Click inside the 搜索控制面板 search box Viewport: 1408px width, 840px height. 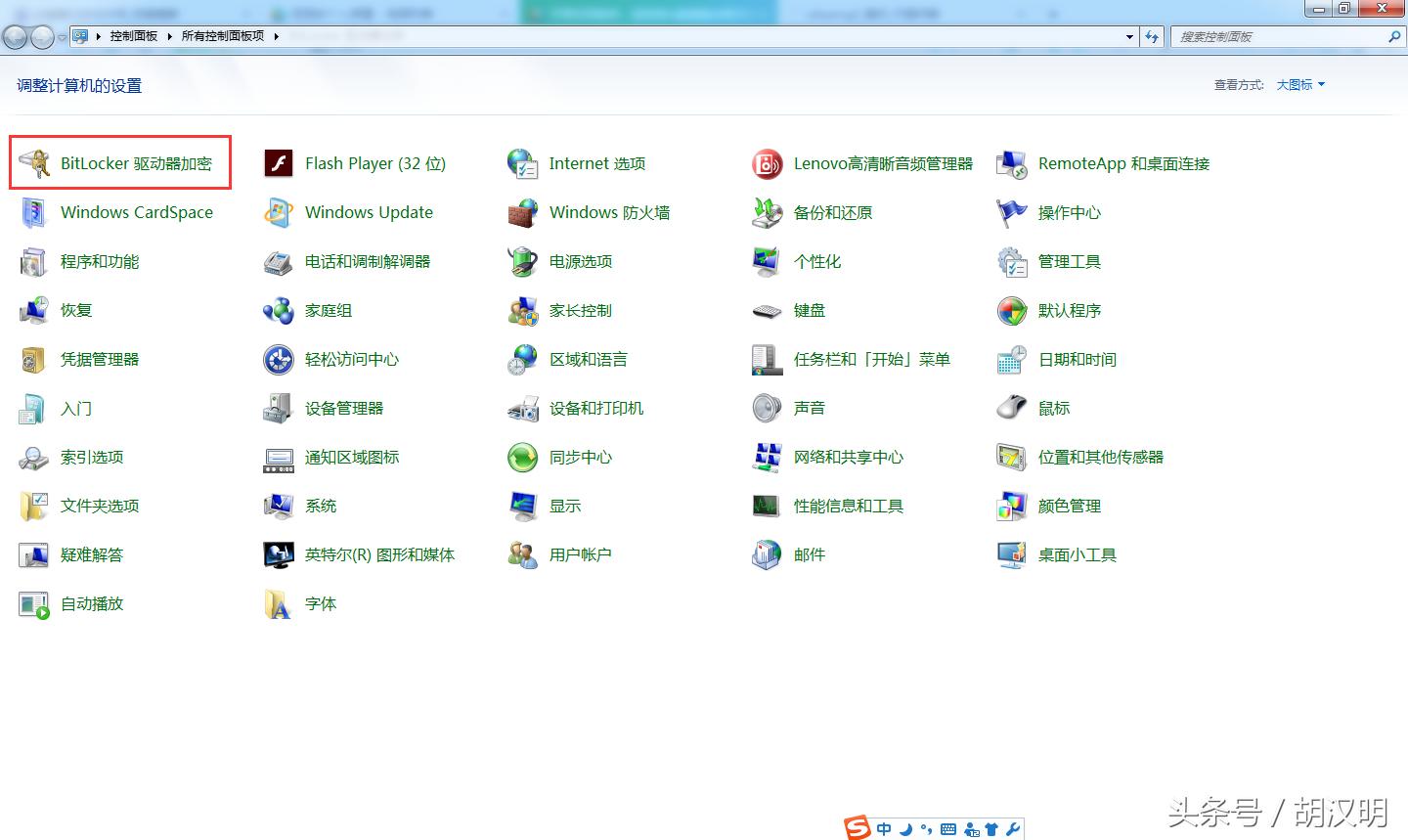tap(1271, 36)
